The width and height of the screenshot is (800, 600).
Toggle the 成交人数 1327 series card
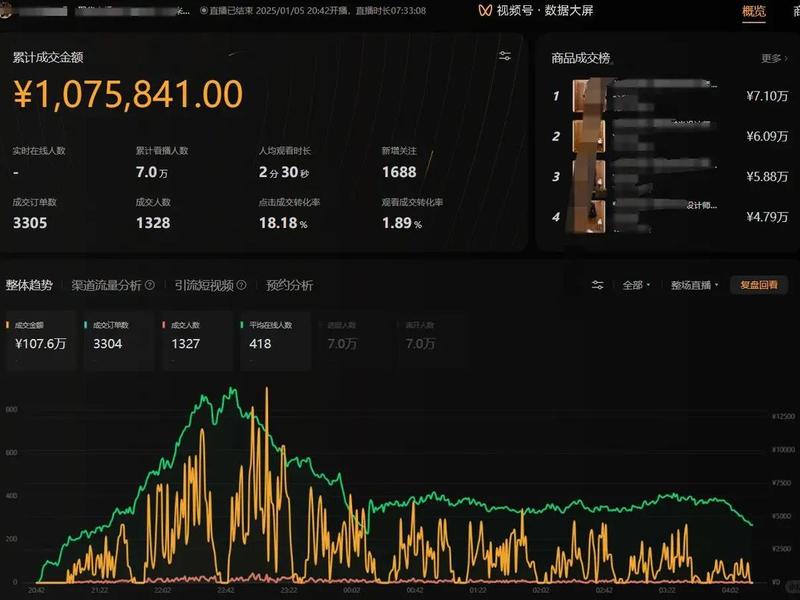(x=196, y=340)
